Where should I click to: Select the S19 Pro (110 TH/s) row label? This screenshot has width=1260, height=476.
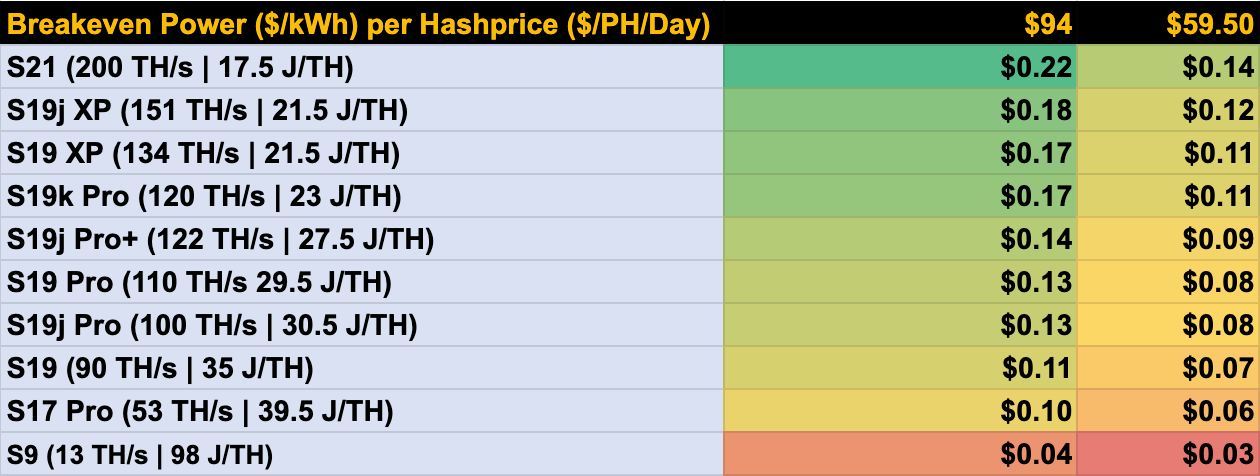click(361, 282)
